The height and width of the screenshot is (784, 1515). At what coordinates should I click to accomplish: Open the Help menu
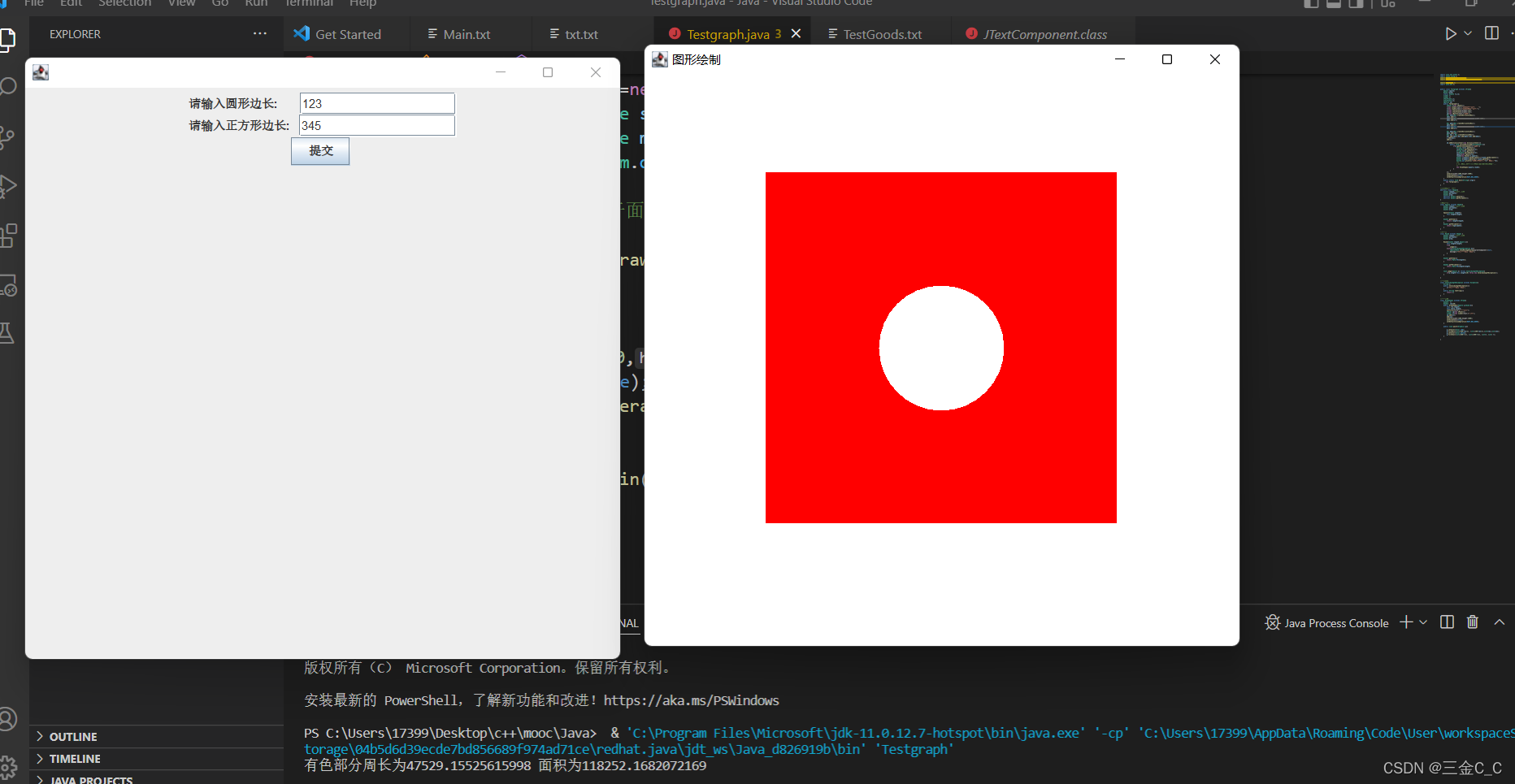coord(362,3)
